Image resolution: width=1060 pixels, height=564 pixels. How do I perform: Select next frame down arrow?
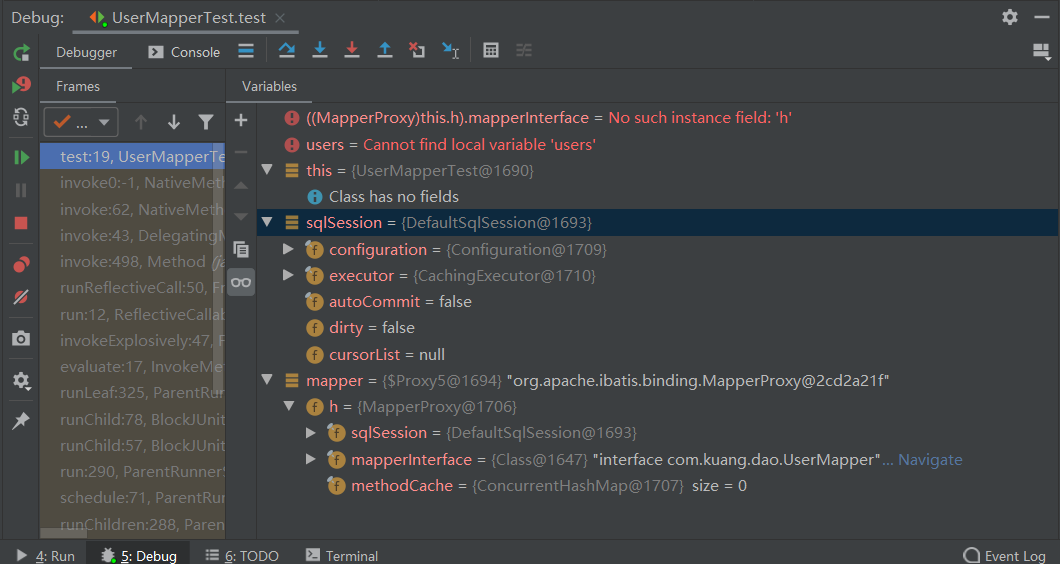(x=174, y=122)
